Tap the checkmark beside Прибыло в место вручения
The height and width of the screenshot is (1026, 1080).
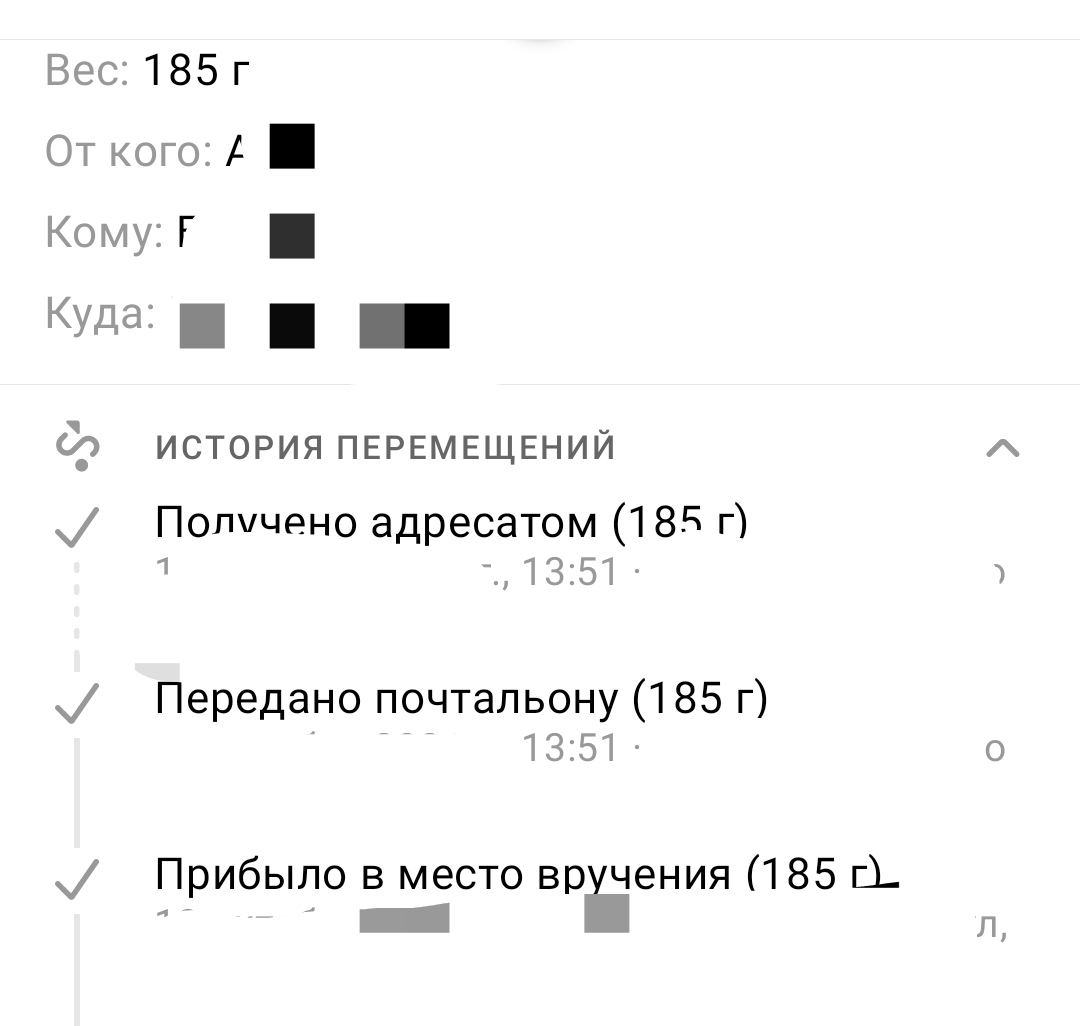coord(77,879)
